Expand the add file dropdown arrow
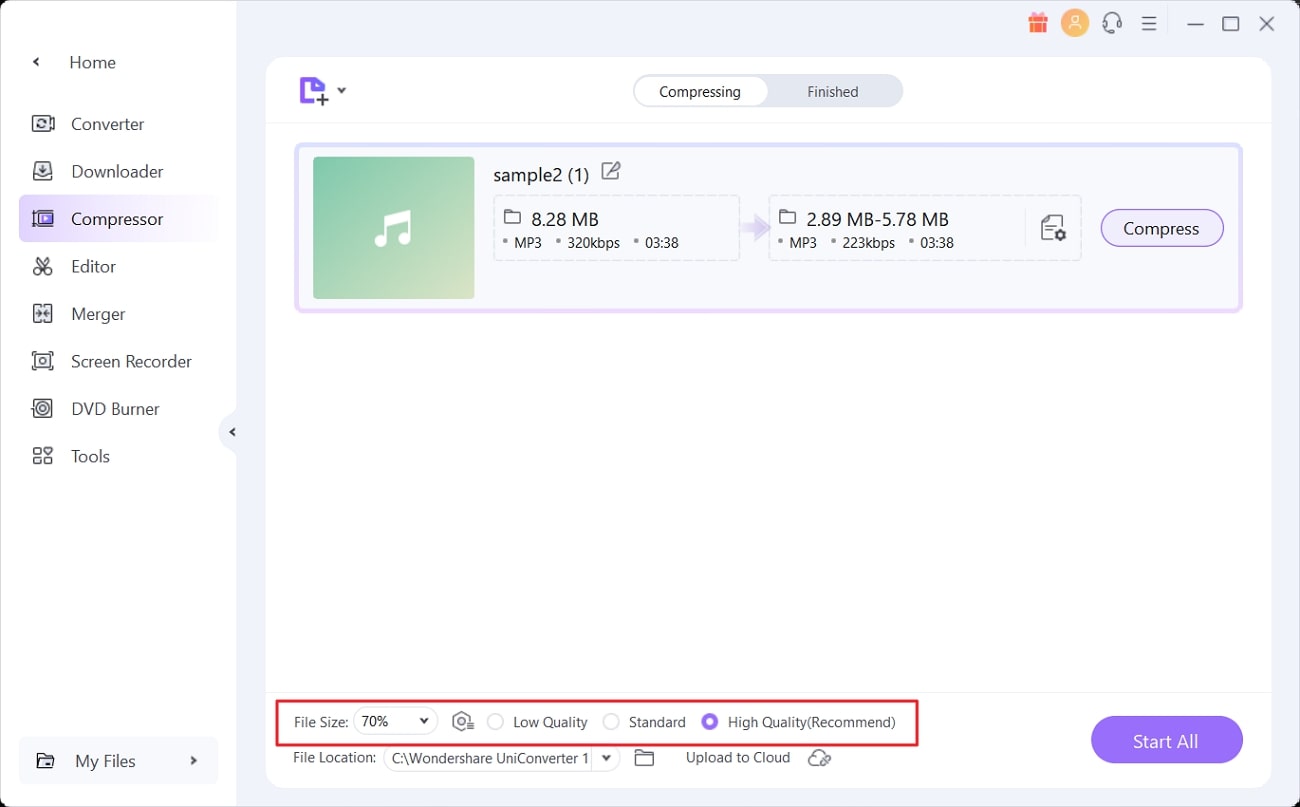The width and height of the screenshot is (1300, 807). coord(342,91)
